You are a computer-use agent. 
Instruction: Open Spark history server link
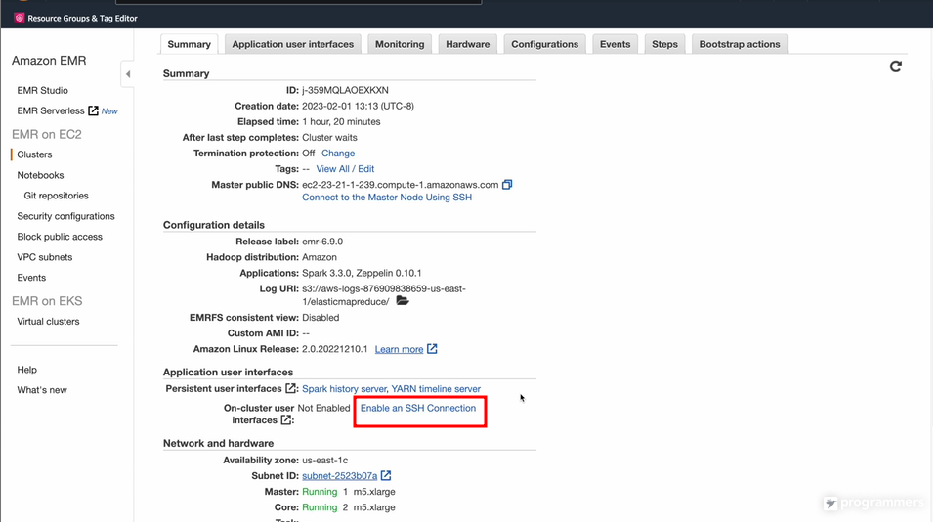point(345,389)
